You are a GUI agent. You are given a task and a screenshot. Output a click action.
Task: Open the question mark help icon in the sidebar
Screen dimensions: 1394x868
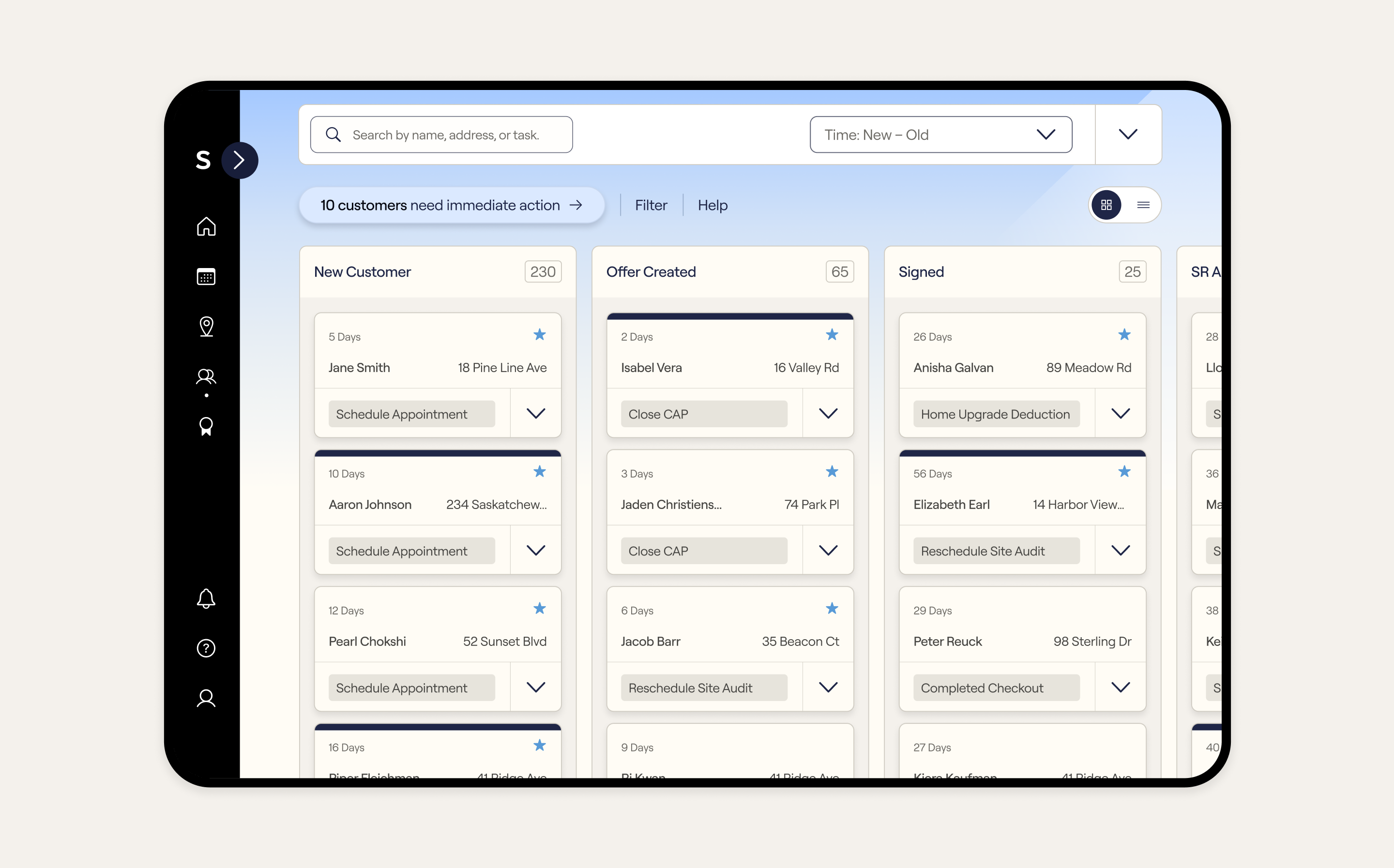(x=206, y=648)
